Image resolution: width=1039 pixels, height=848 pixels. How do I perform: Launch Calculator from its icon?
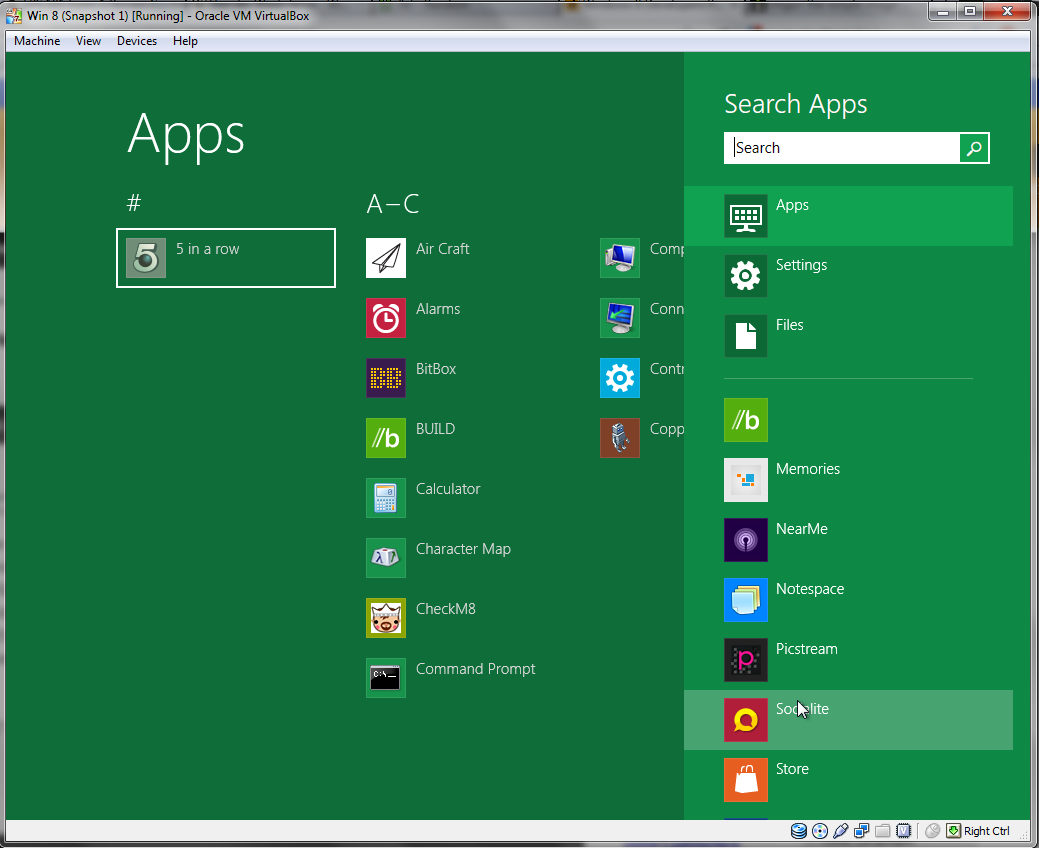(x=386, y=498)
